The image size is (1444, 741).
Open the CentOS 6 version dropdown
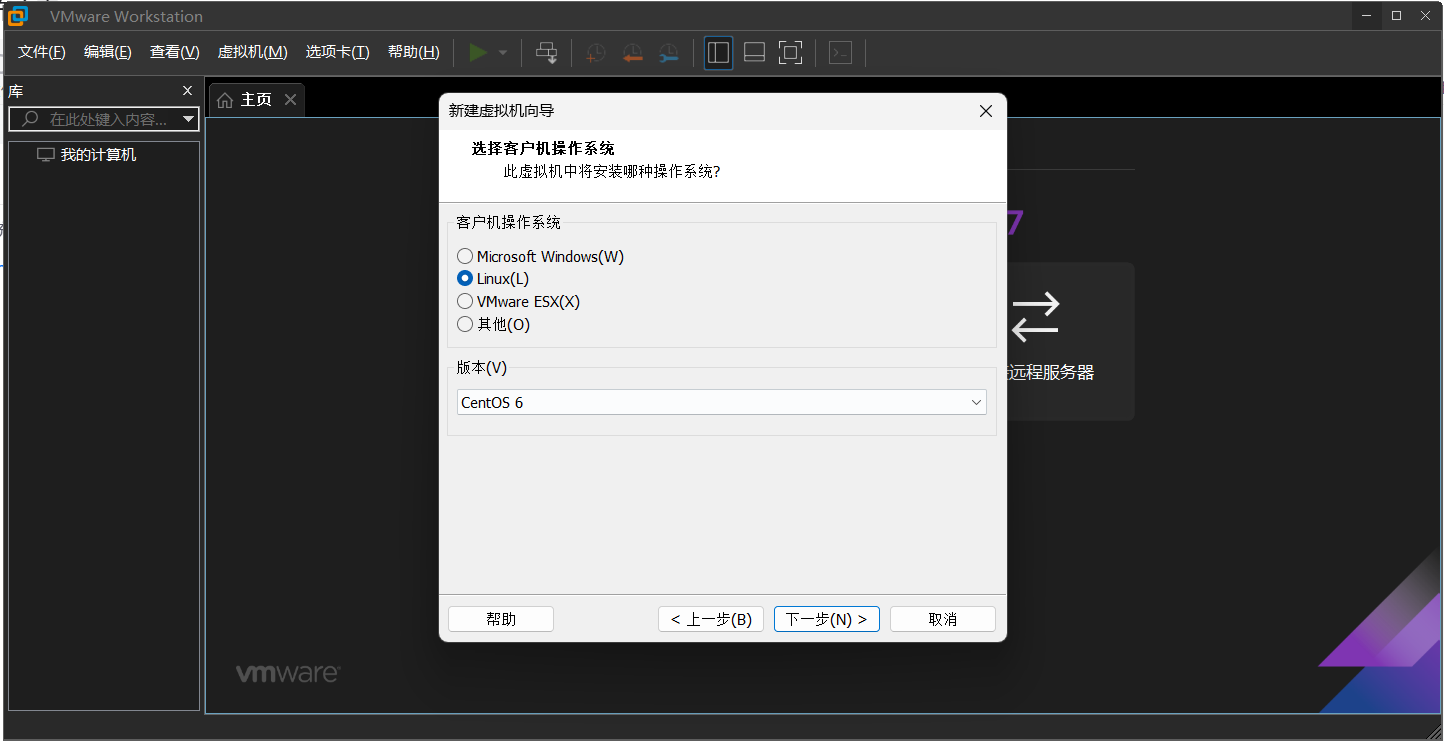point(722,402)
